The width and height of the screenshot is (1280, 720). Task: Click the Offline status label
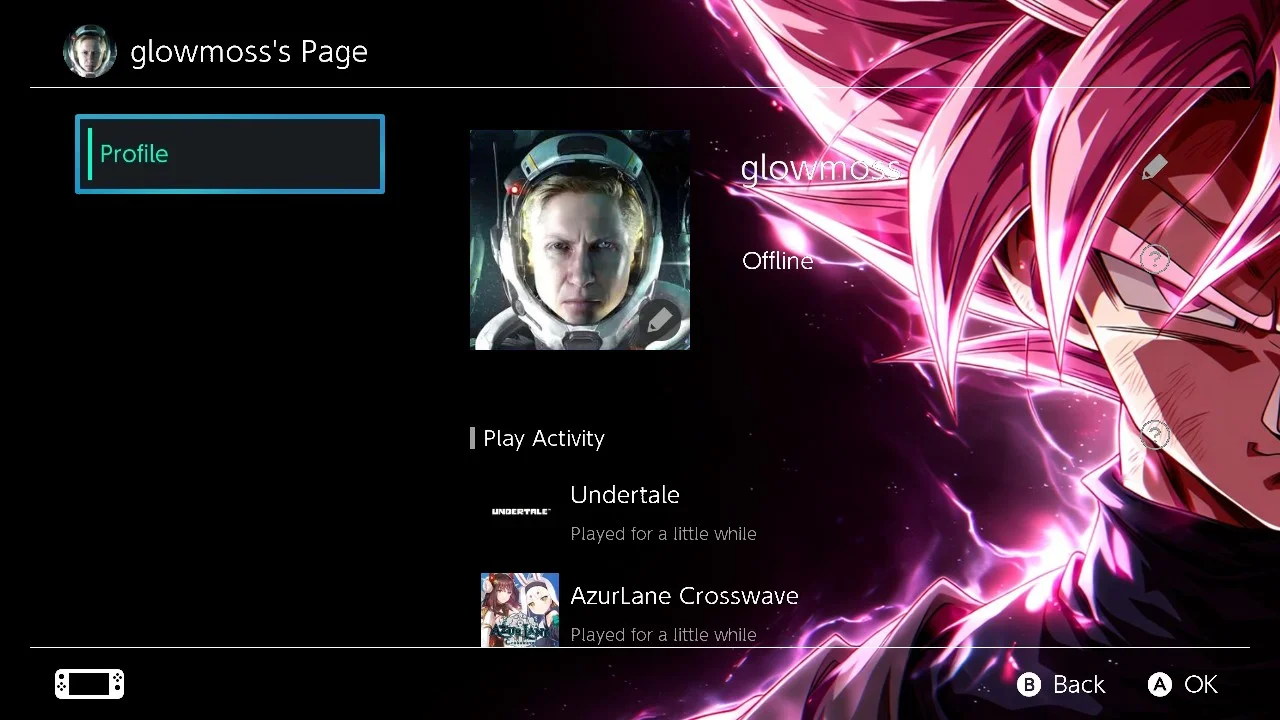coord(777,261)
